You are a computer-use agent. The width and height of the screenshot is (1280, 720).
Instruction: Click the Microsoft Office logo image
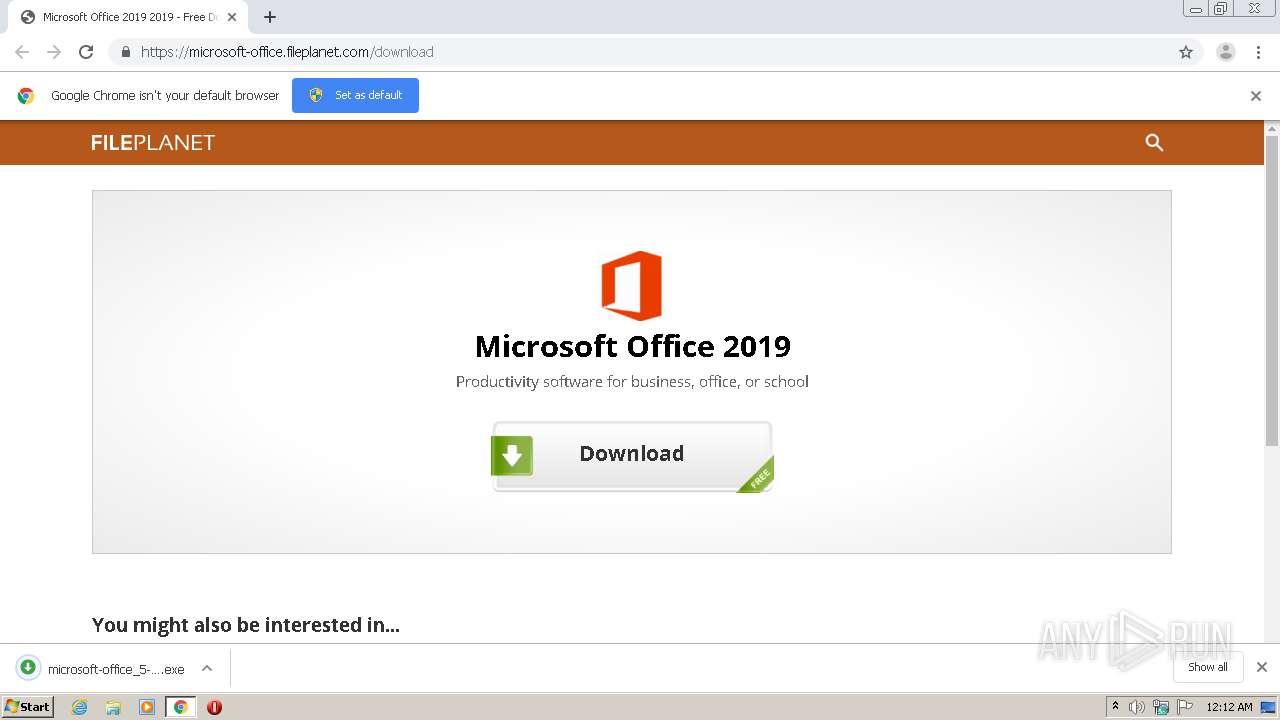coord(631,285)
